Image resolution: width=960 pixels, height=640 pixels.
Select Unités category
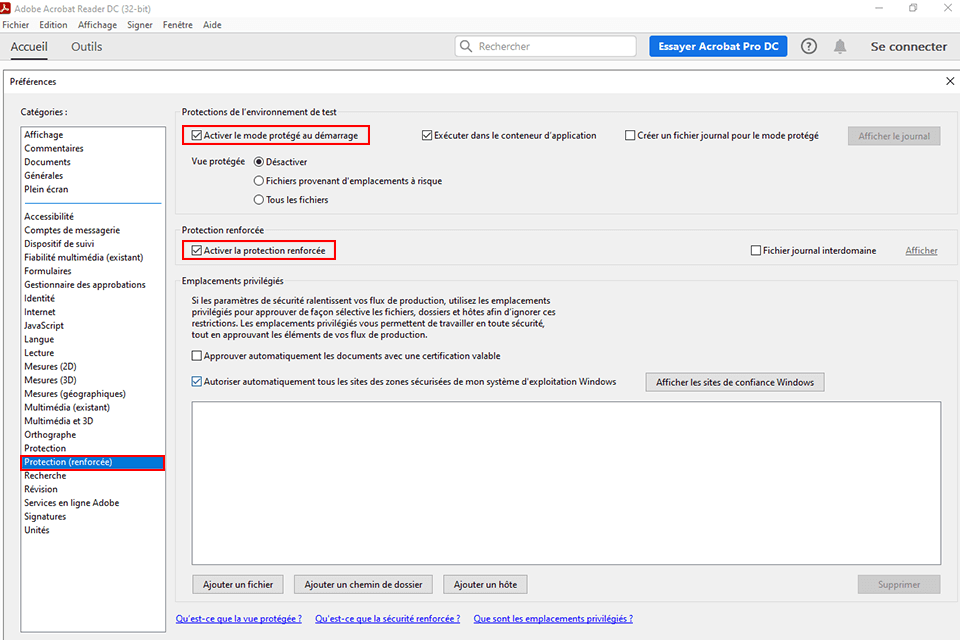[37, 530]
